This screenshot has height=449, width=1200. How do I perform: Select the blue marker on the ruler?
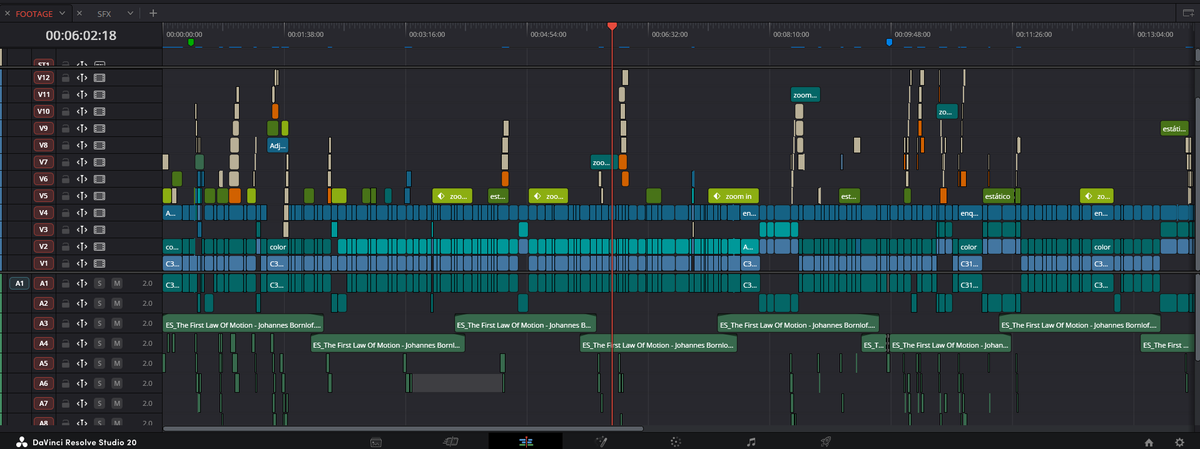point(889,42)
